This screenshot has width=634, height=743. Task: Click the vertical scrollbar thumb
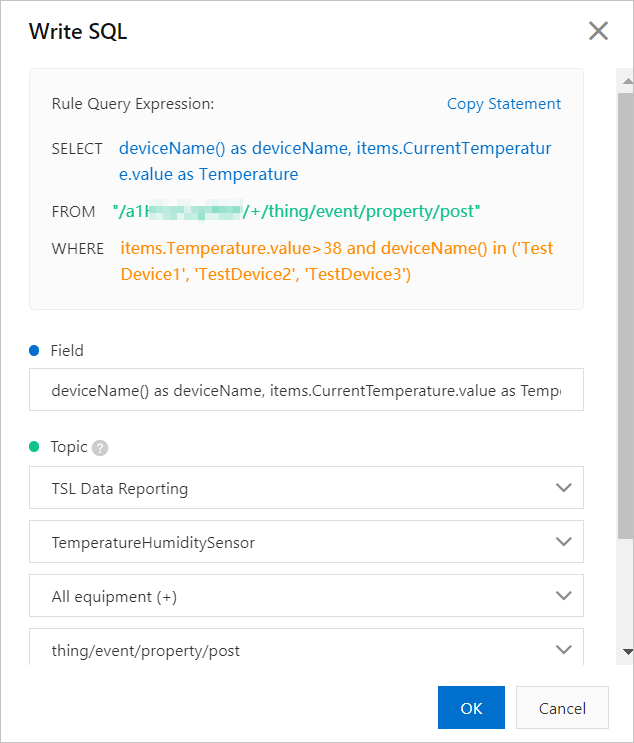(625, 316)
